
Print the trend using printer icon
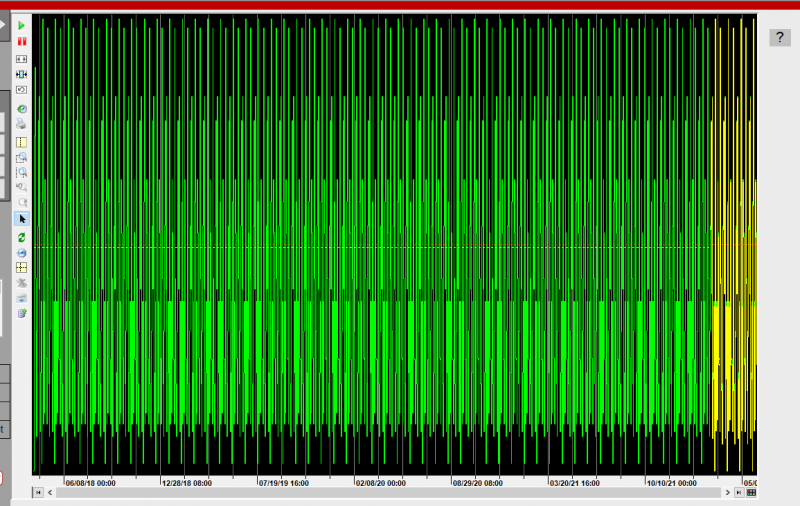click(21, 124)
